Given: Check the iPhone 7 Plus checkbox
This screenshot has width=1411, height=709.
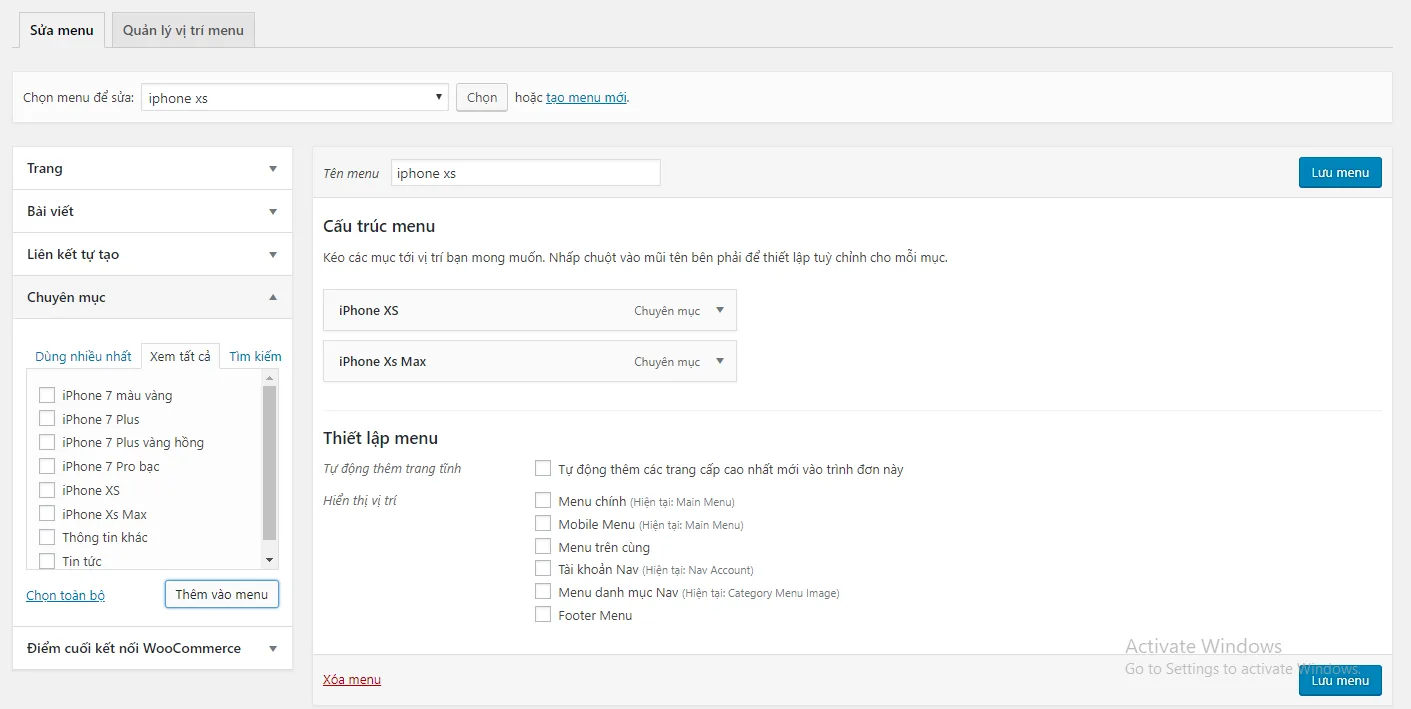Looking at the screenshot, I should tap(46, 418).
